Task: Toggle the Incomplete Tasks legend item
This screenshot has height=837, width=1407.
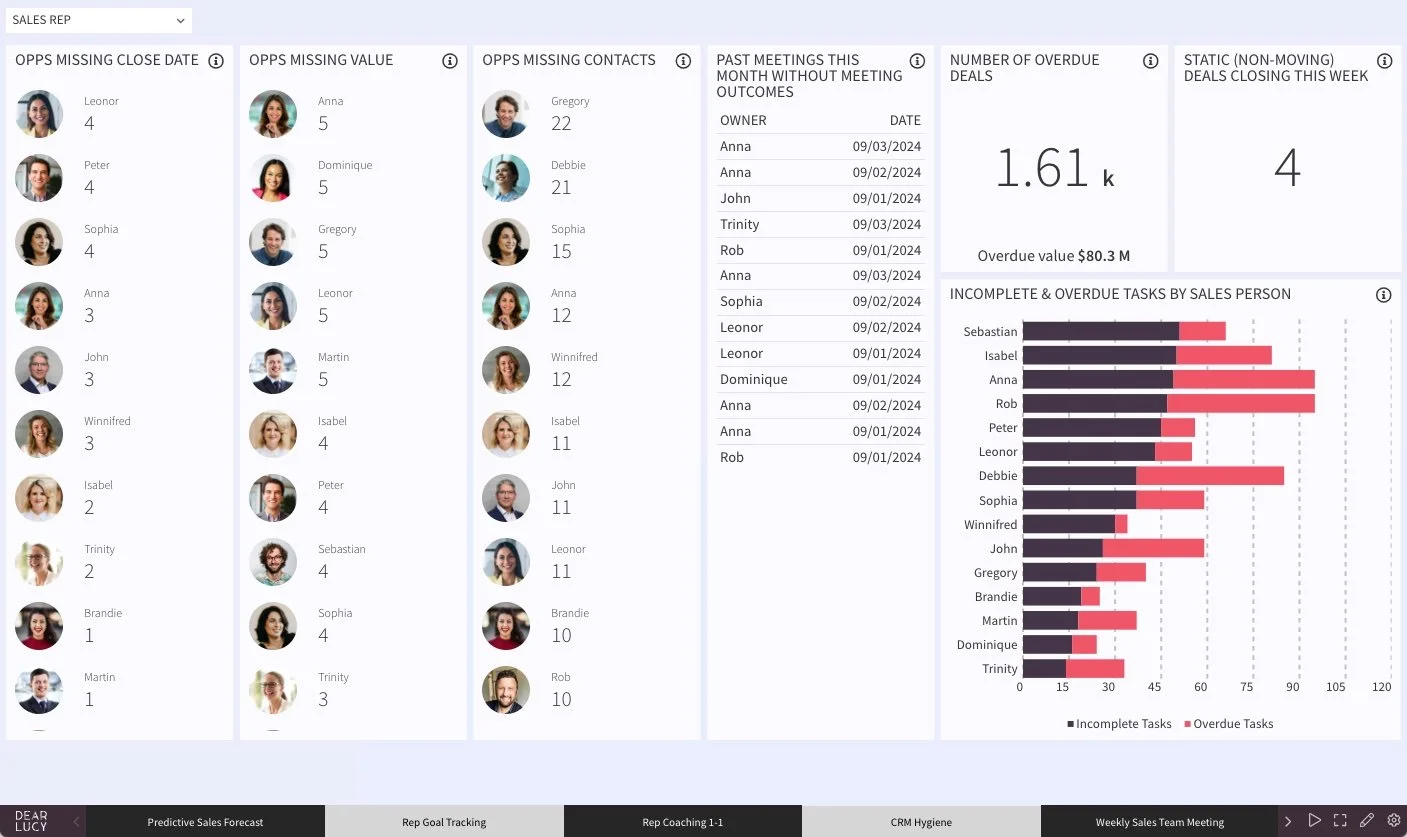Action: point(1117,723)
